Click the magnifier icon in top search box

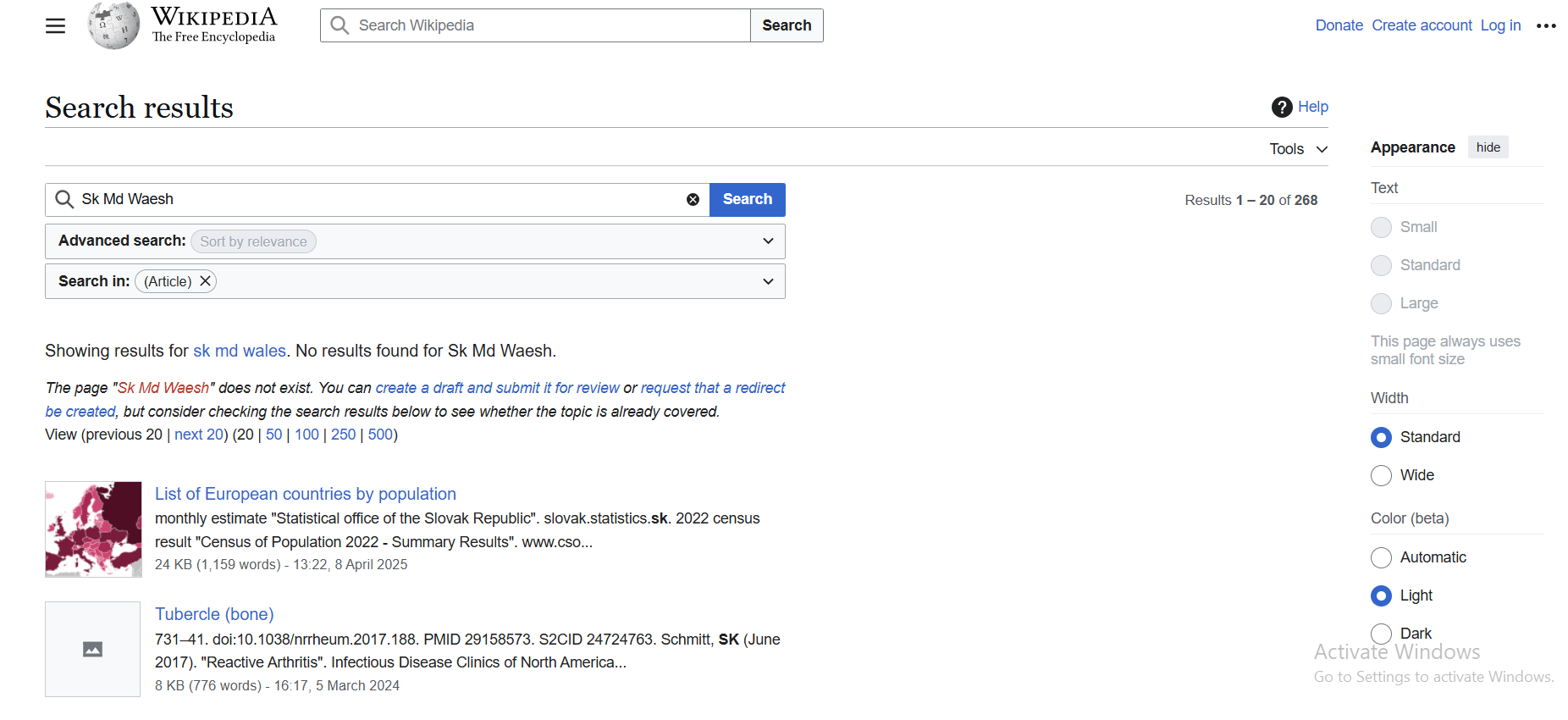pos(340,25)
